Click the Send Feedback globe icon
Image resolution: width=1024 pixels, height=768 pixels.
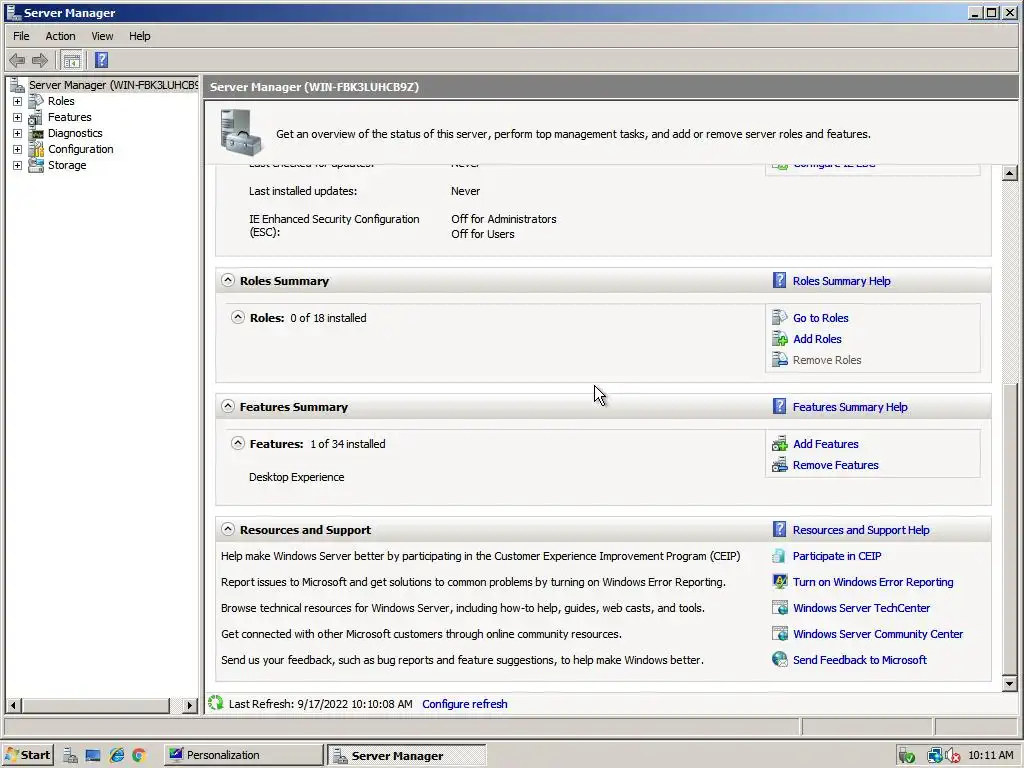point(780,659)
